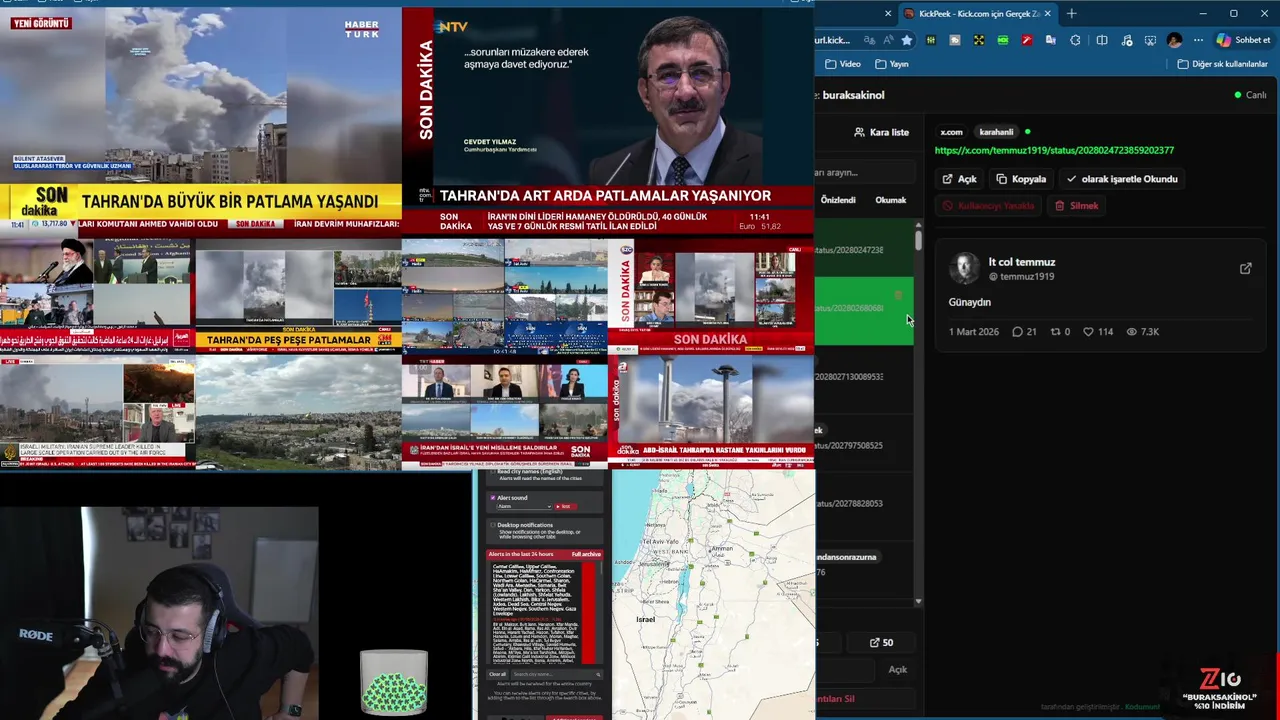Image resolution: width=1280 pixels, height=720 pixels.
Task: Click the tweet views eye icon
Action: [x=1132, y=332]
